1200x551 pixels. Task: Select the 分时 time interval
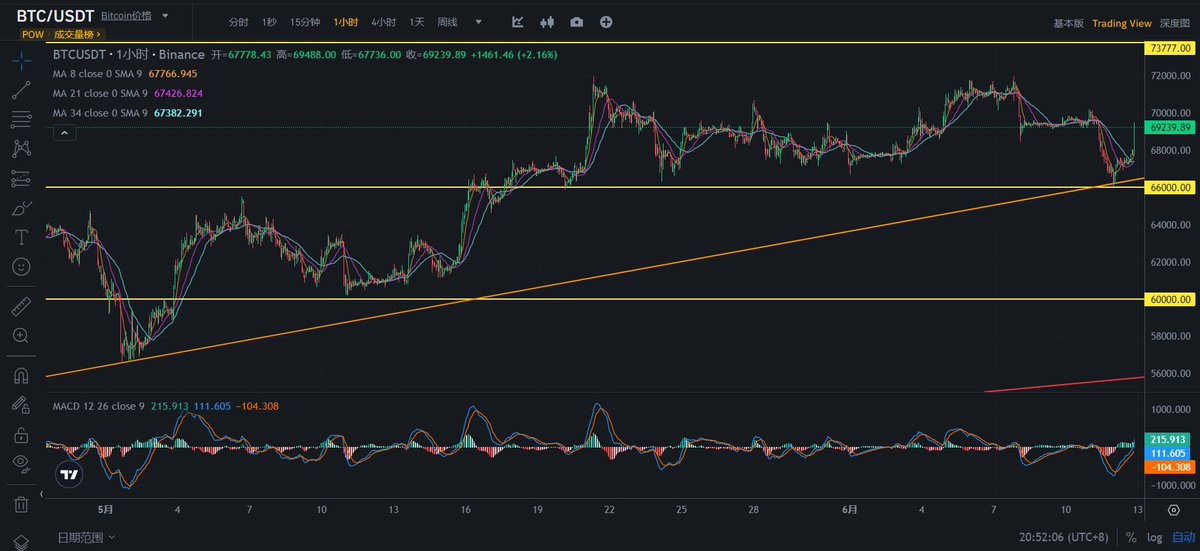coord(238,22)
